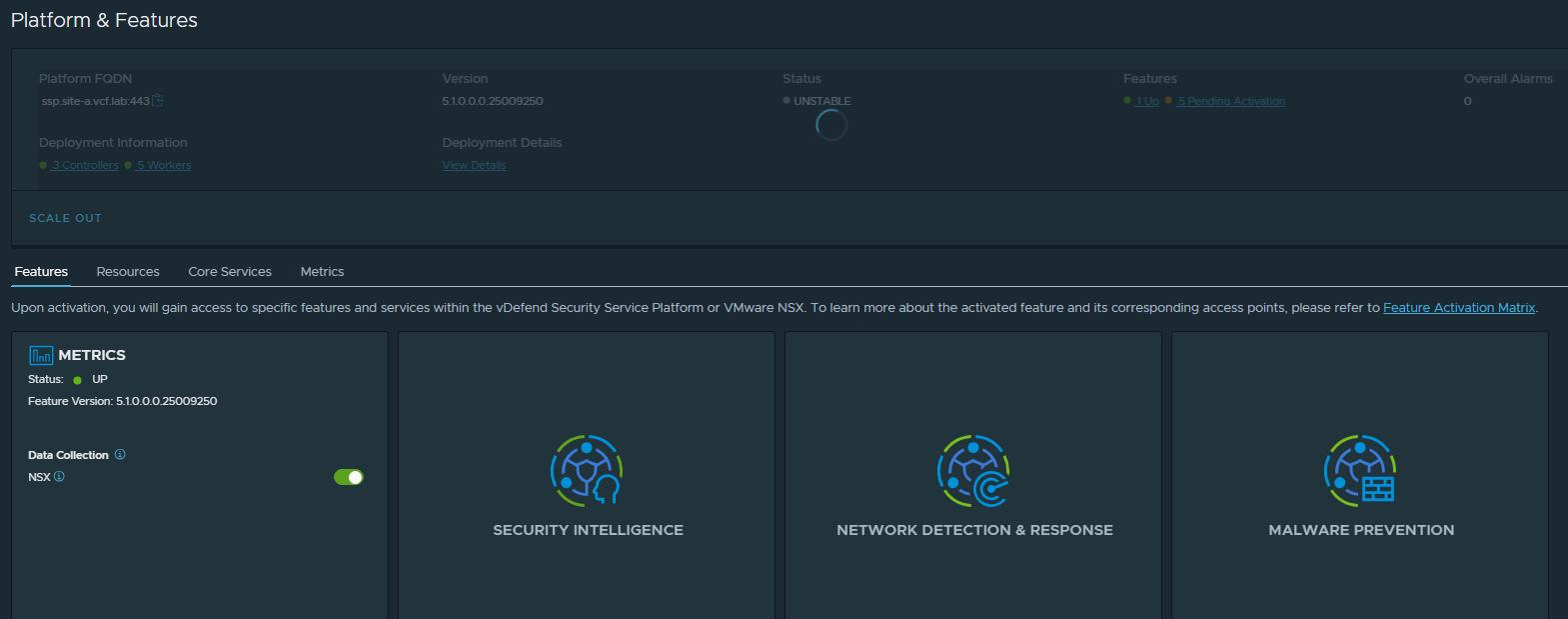
Task: Open View Details under Deployment Details
Action: click(474, 166)
